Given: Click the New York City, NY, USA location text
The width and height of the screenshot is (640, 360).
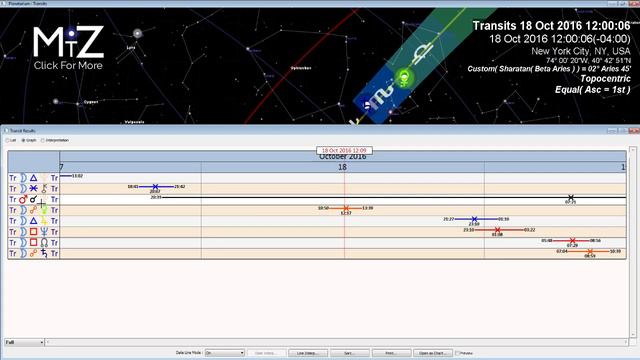Looking at the screenshot, I should pyautogui.click(x=581, y=51).
